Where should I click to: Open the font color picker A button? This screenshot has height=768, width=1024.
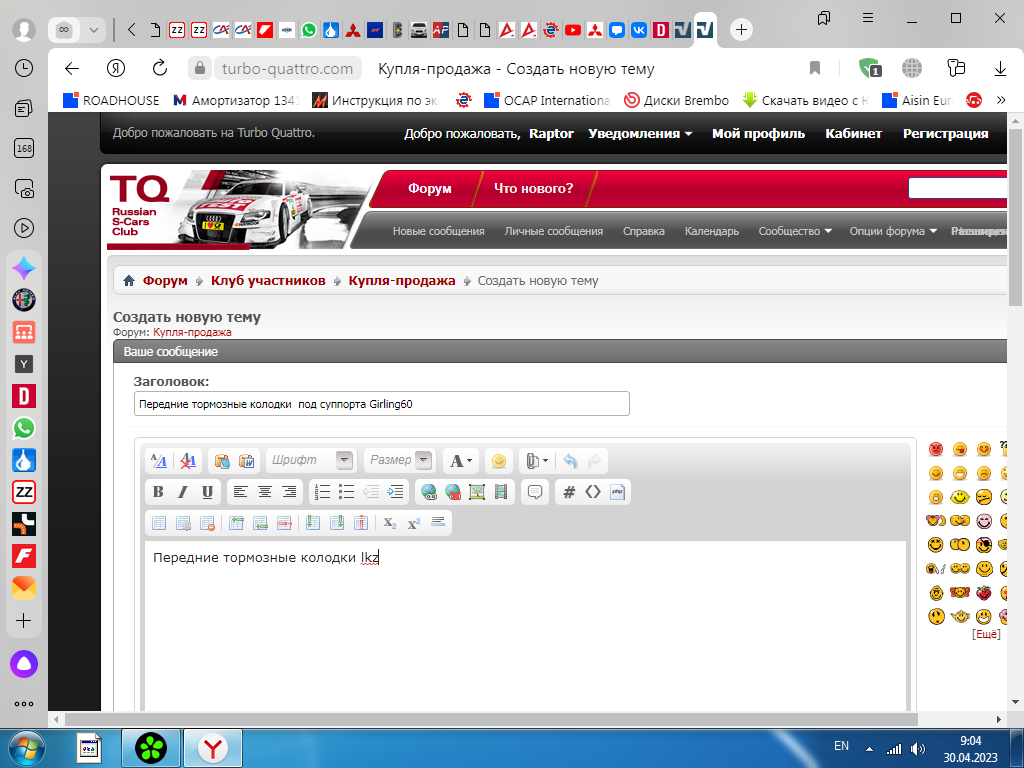pyautogui.click(x=461, y=461)
